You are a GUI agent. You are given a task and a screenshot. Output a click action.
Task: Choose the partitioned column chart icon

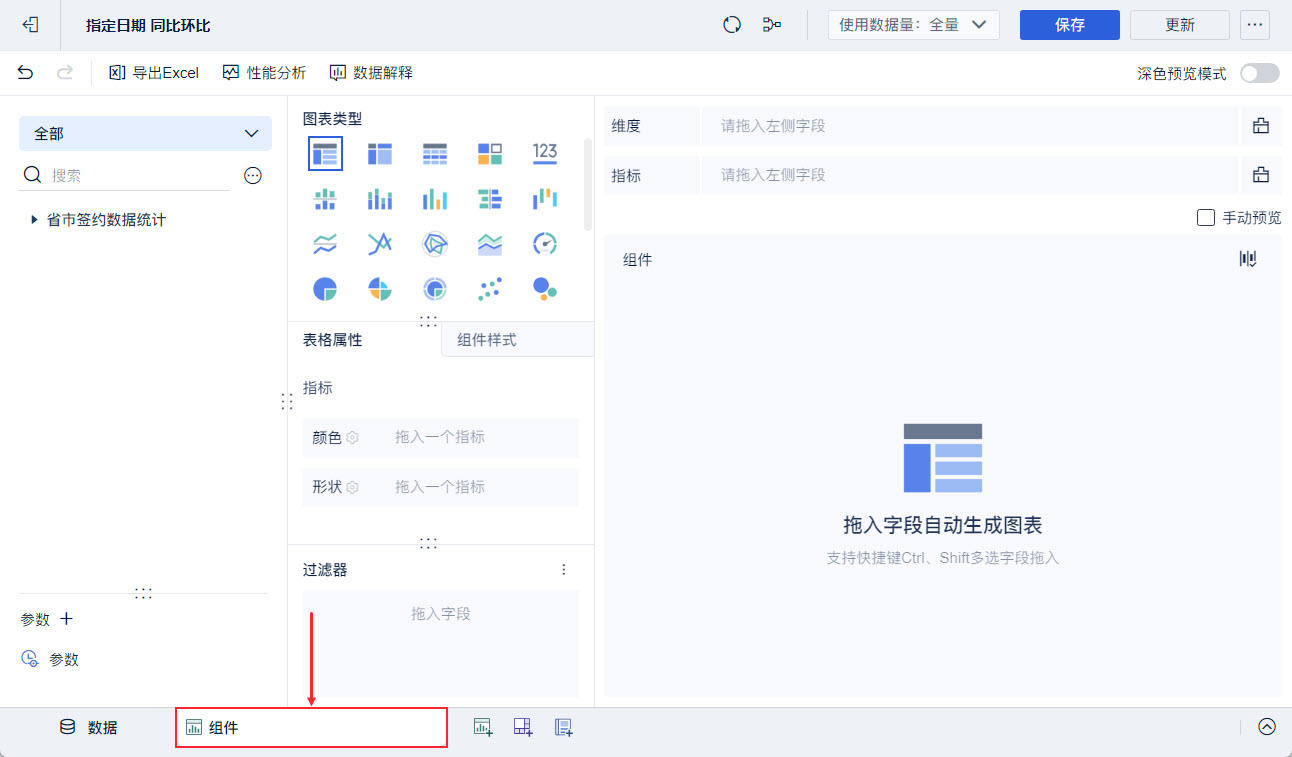[325, 198]
